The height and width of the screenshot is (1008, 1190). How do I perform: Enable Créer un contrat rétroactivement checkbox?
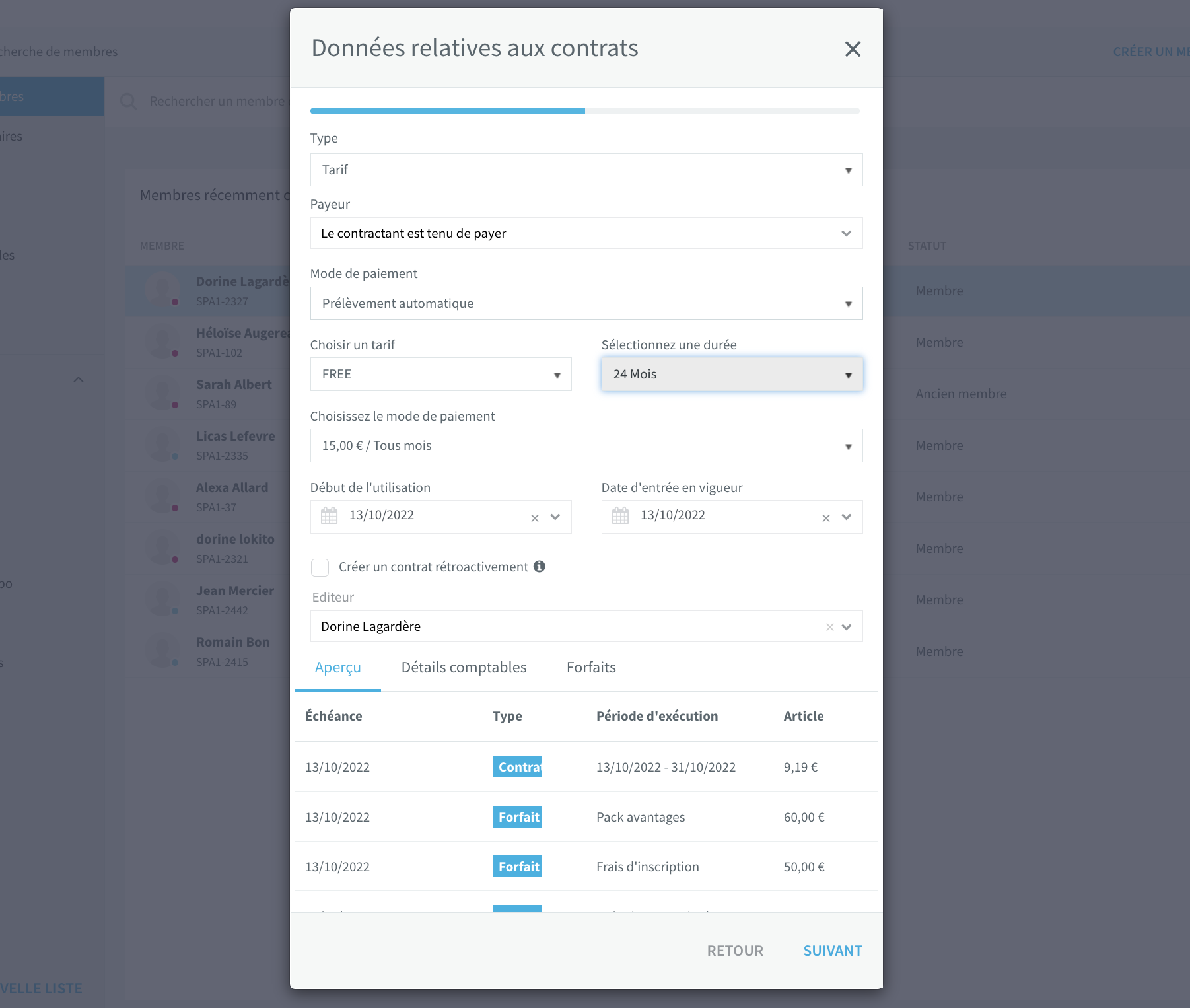click(x=320, y=567)
